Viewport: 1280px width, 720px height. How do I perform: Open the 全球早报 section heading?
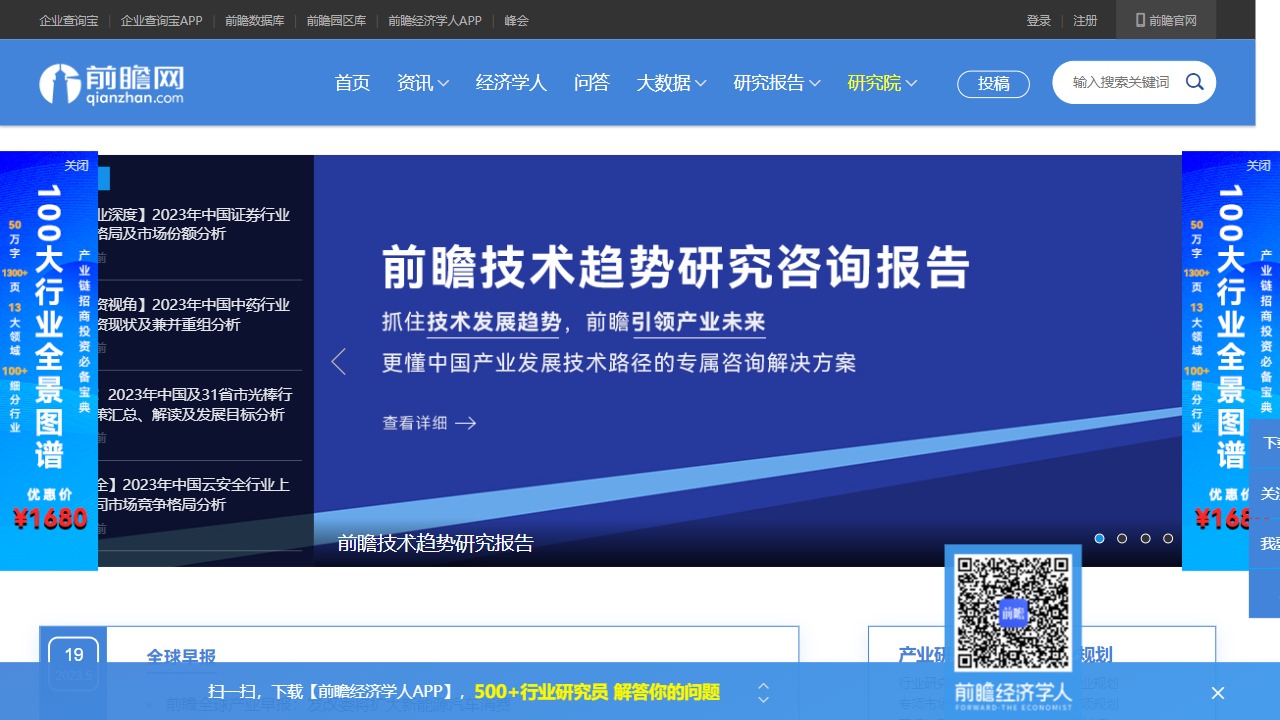click(x=181, y=657)
